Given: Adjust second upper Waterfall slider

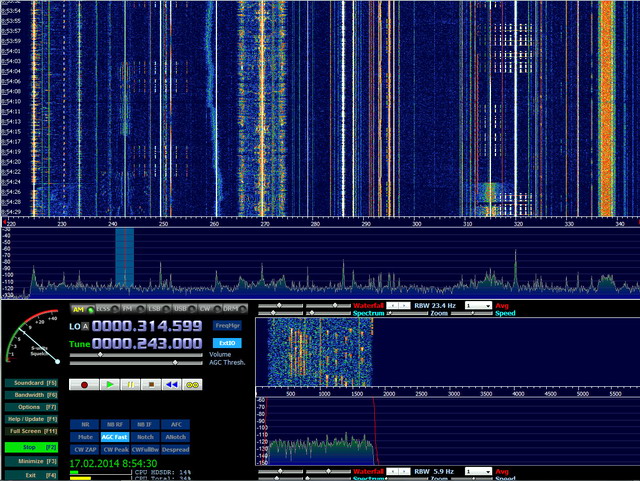Looking at the screenshot, I should 329,305.
